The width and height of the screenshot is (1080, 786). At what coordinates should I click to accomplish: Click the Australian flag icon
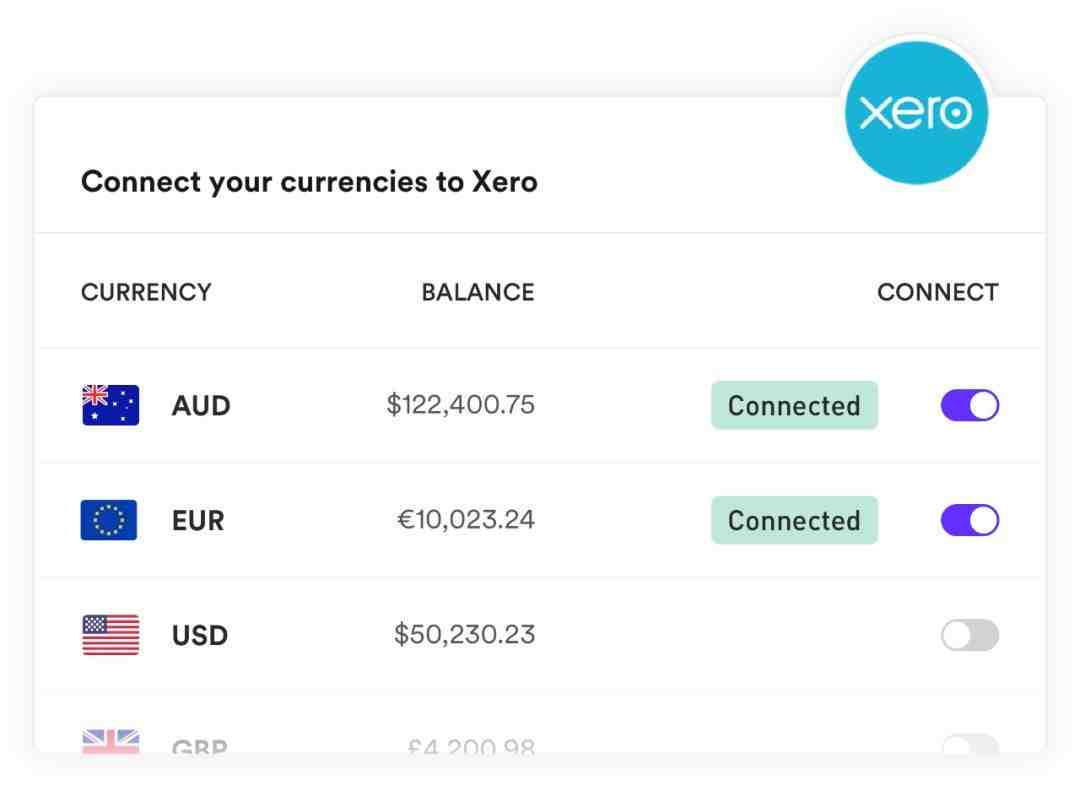(x=110, y=405)
